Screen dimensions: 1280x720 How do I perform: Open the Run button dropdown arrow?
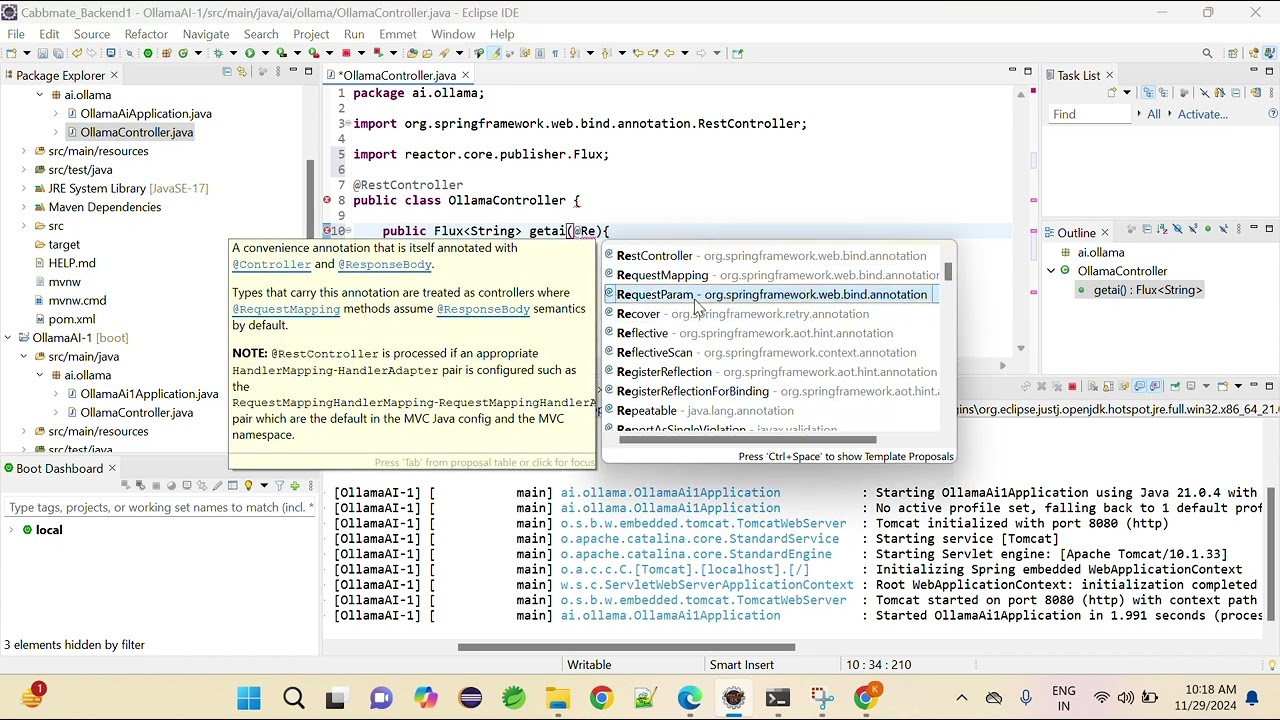click(x=265, y=53)
